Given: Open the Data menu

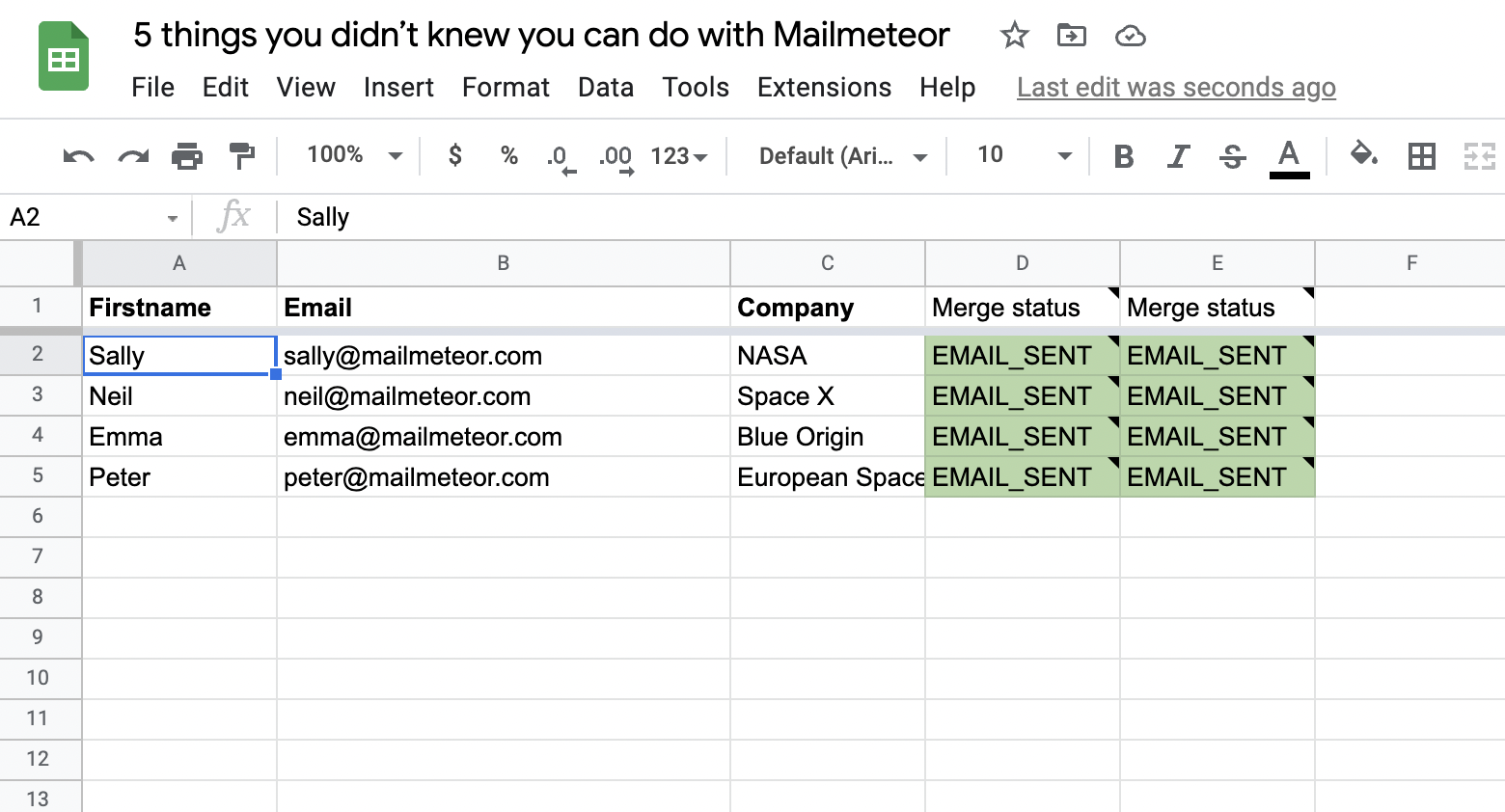Looking at the screenshot, I should pos(606,88).
